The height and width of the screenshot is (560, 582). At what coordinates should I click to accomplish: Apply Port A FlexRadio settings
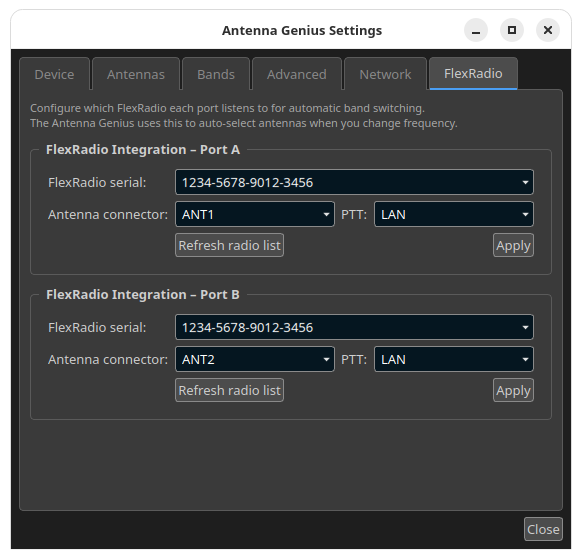(x=513, y=245)
